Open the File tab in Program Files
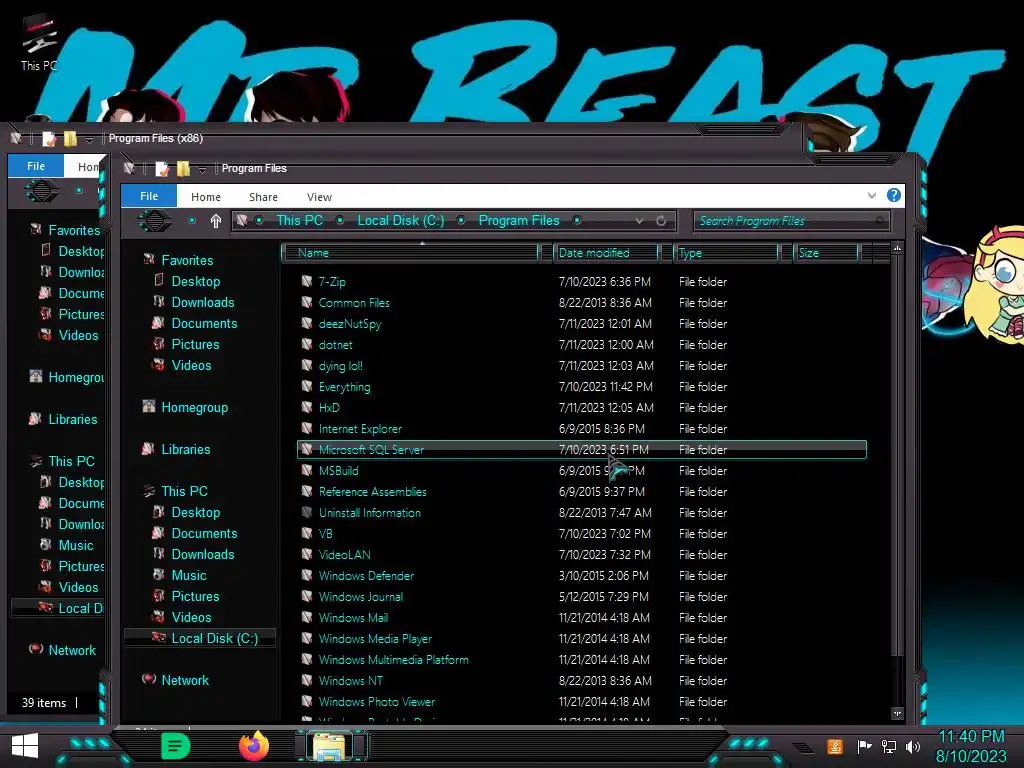Screen dimensions: 1024x768 [149, 196]
